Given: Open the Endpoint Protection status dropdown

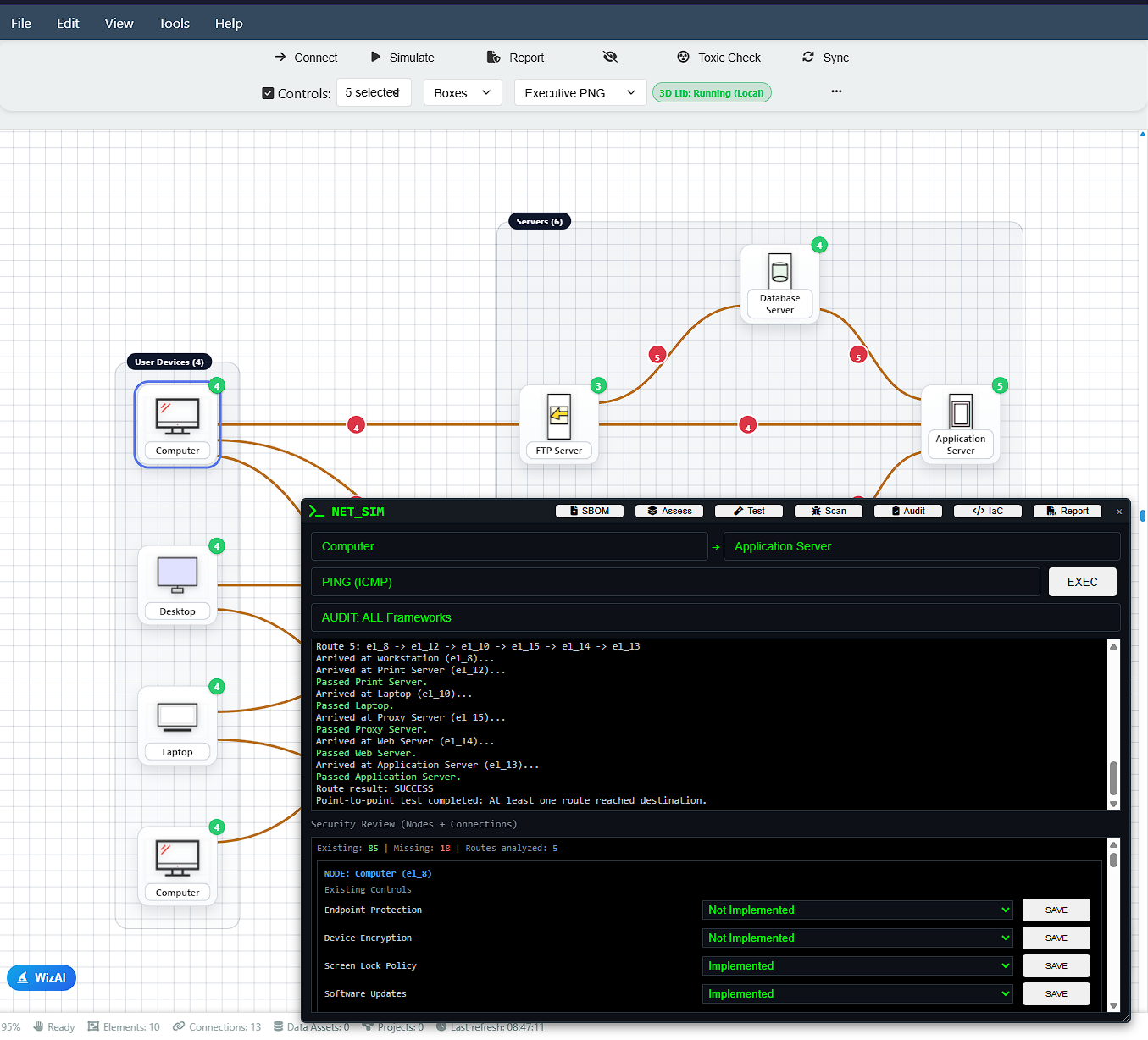Looking at the screenshot, I should (x=857, y=910).
